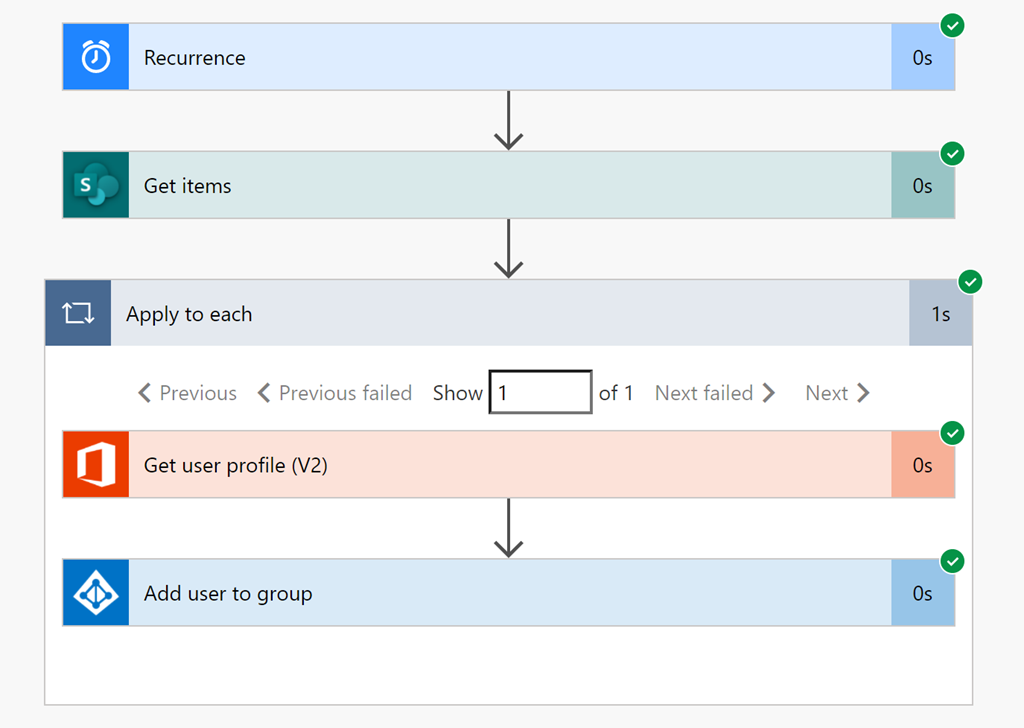Viewport: 1024px width, 728px height.
Task: Jump to Previous failed iteration
Action: coord(335,393)
